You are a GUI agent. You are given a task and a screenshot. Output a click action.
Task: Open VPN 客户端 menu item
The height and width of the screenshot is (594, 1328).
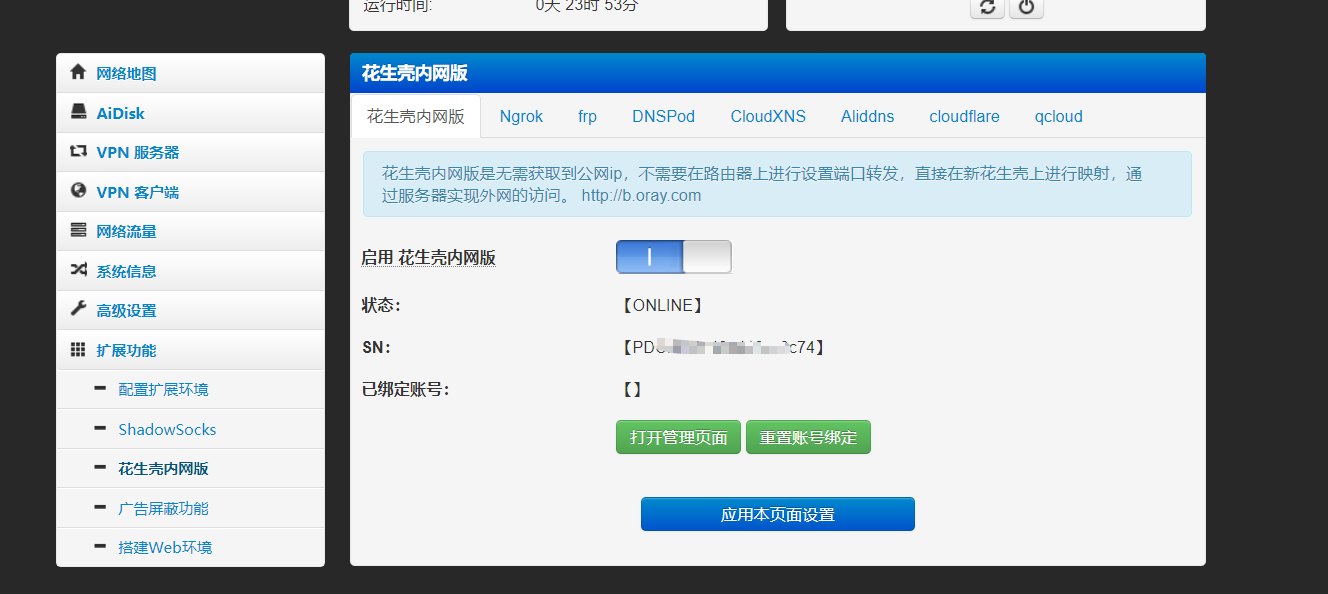point(190,192)
